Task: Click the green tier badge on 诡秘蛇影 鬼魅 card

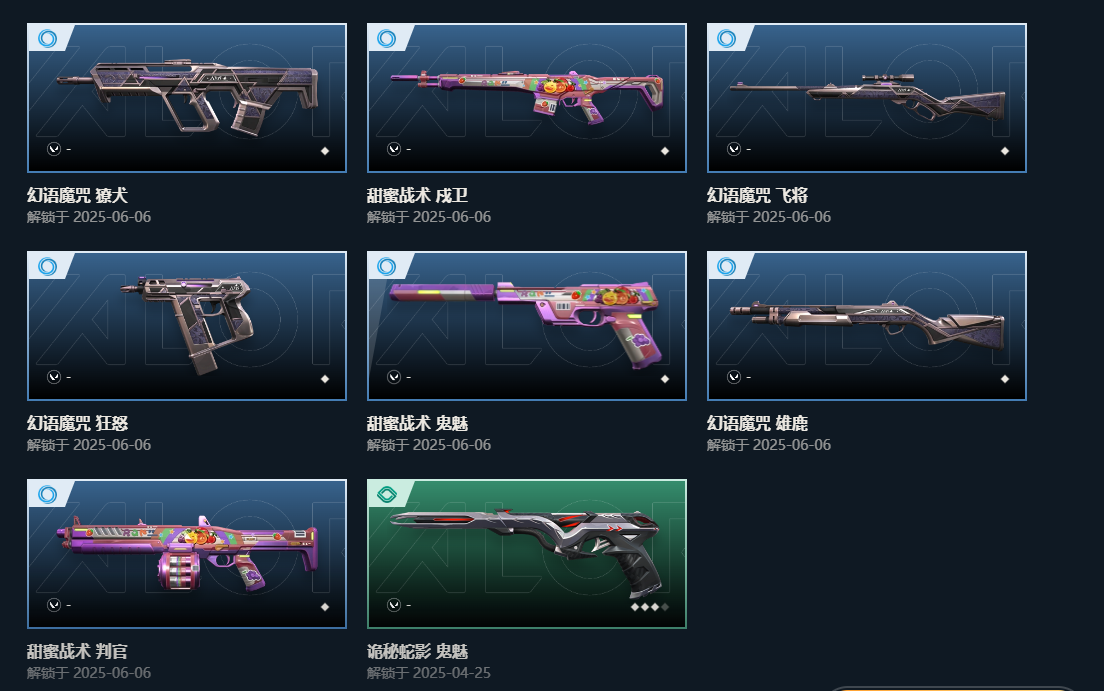Action: pyautogui.click(x=387, y=494)
